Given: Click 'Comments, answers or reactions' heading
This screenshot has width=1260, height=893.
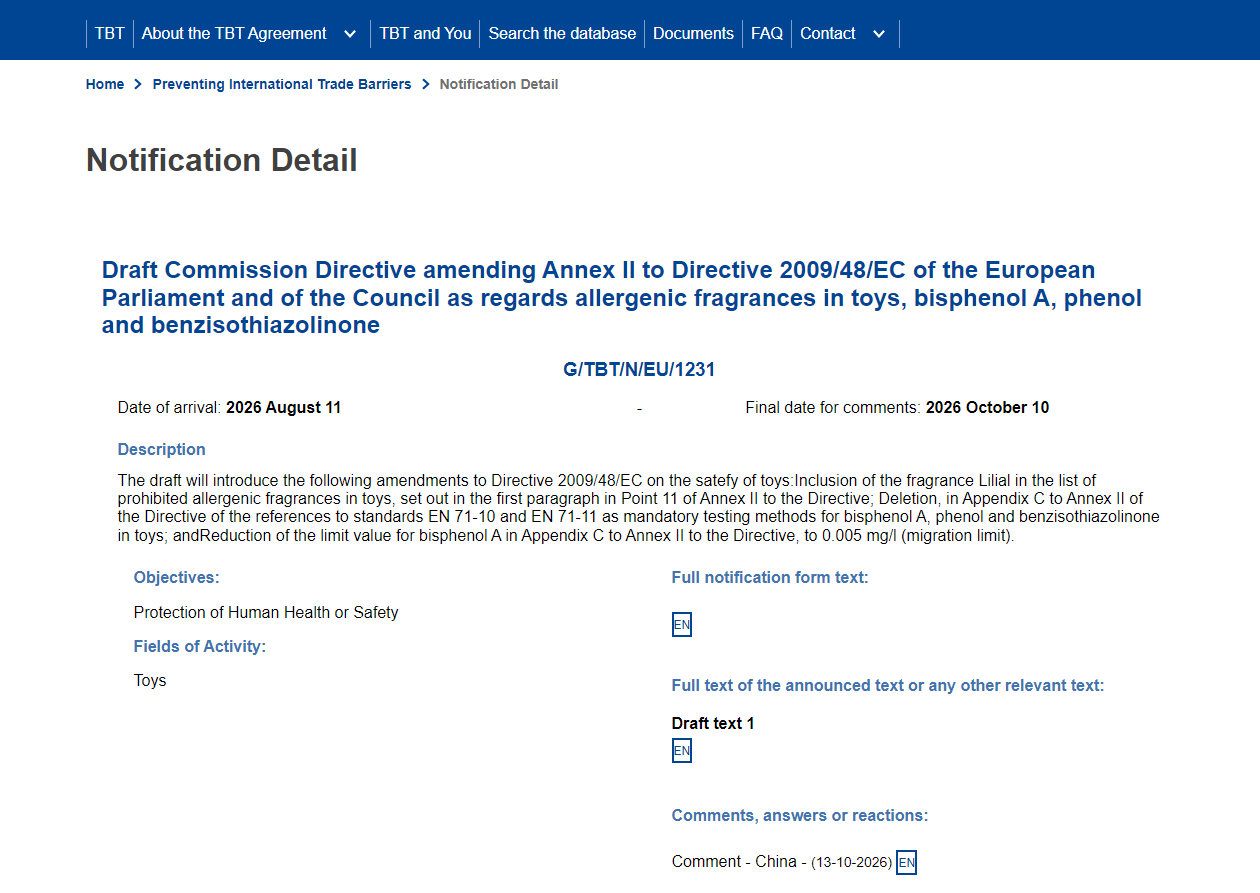Looking at the screenshot, I should (800, 816).
